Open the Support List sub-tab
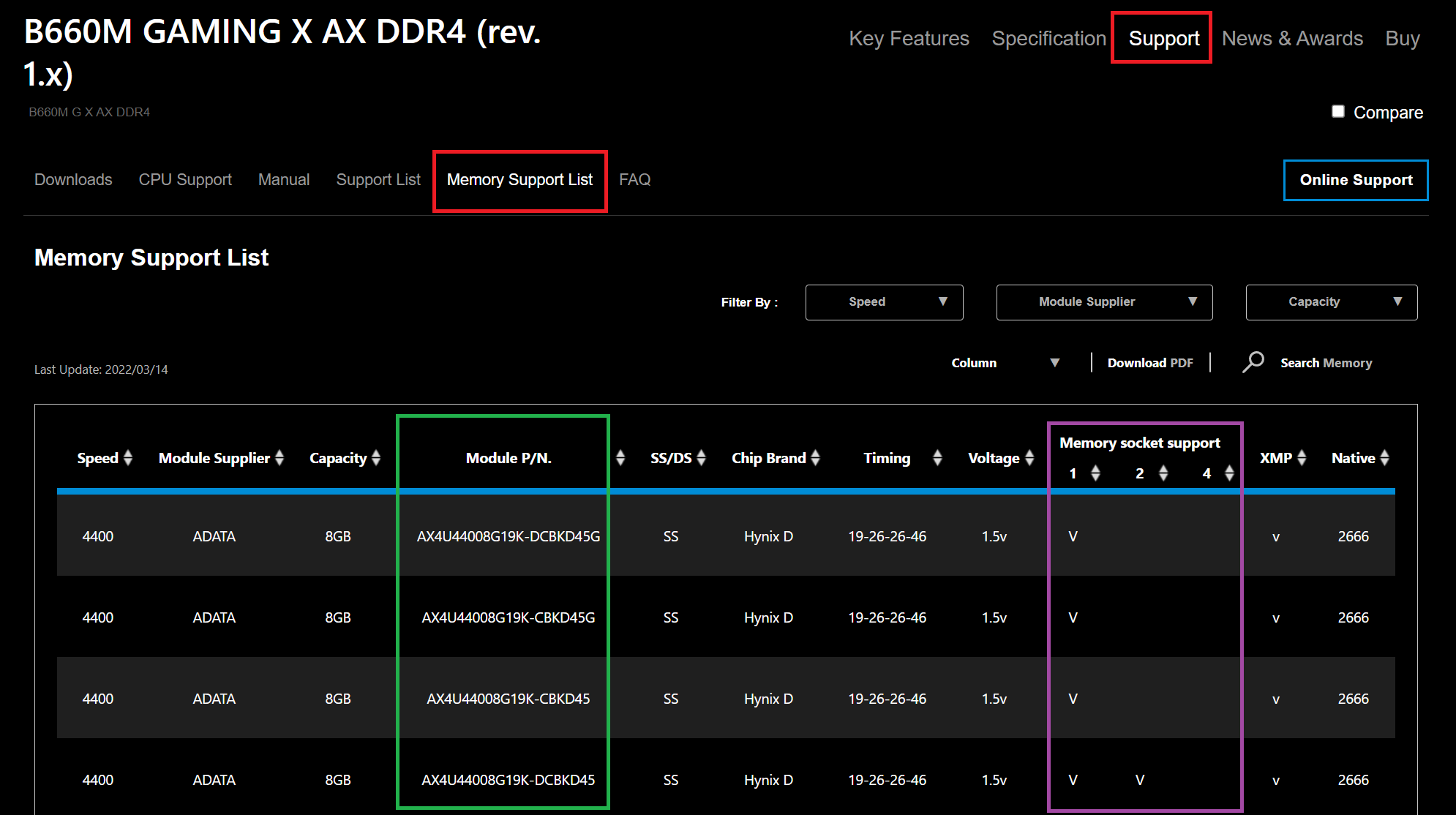The image size is (1456, 815). coord(378,179)
